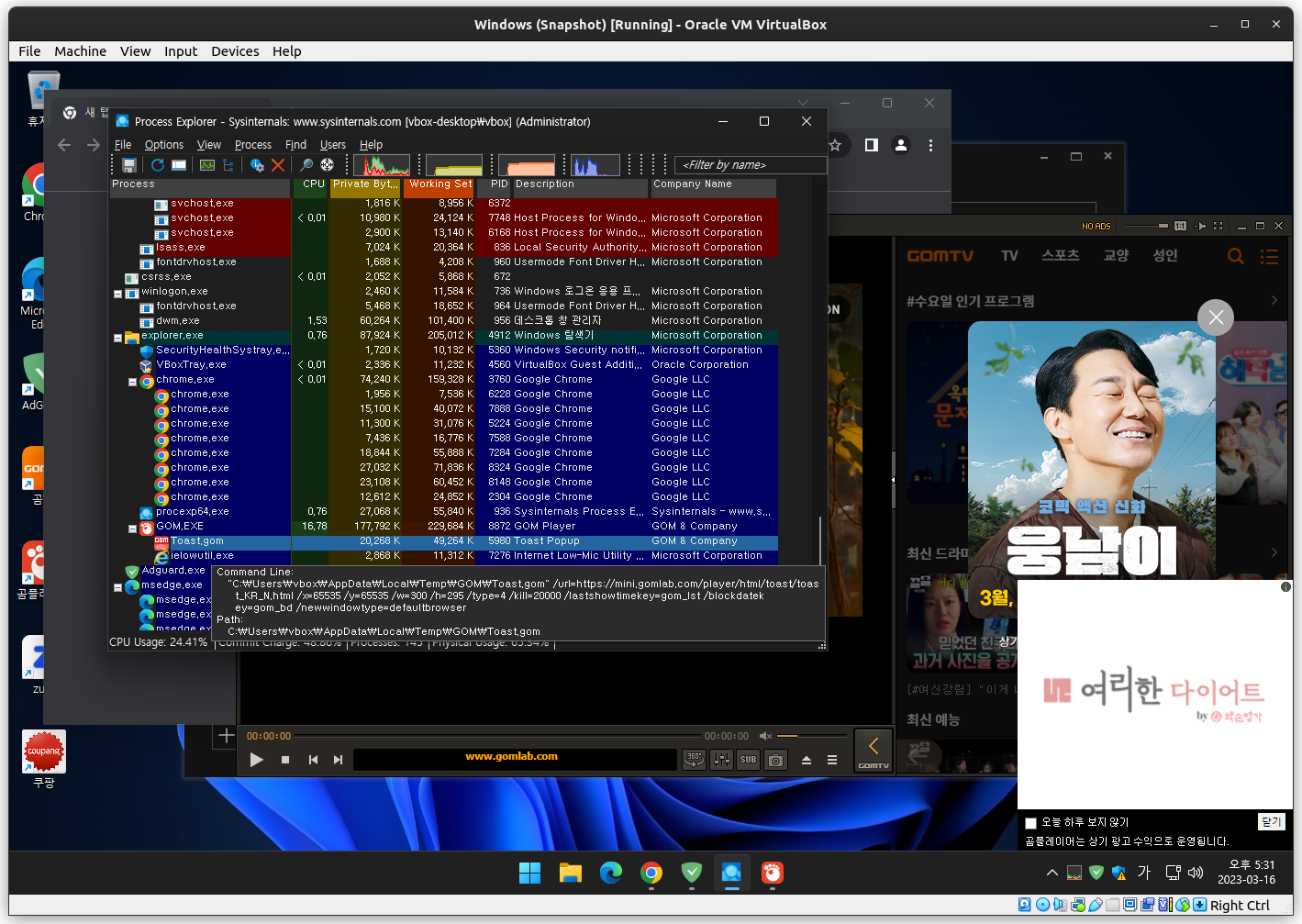Click the System Information graph icon

tap(207, 165)
